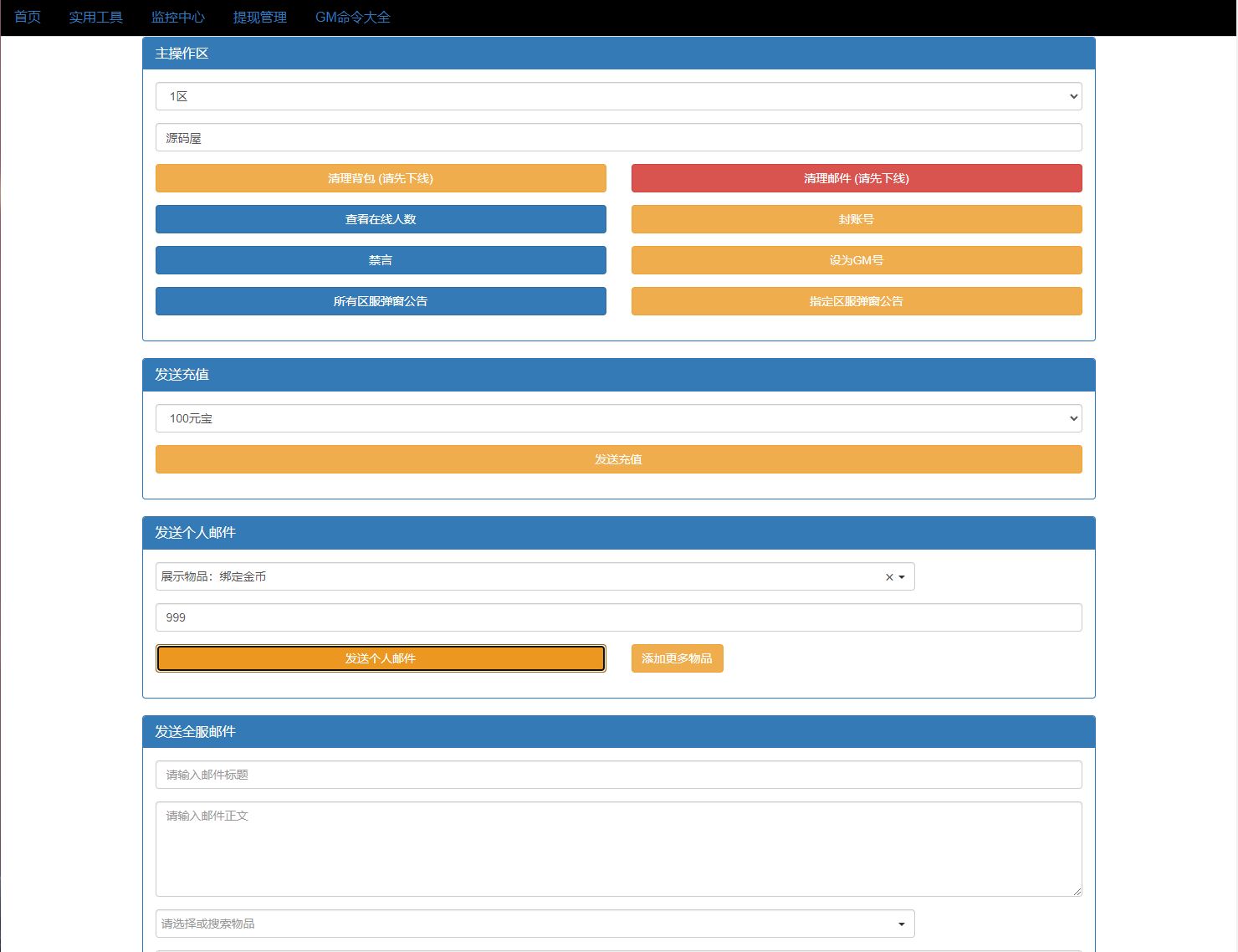1238x952 pixels.
Task: Open the 1区 server zone dropdown
Action: click(x=618, y=96)
